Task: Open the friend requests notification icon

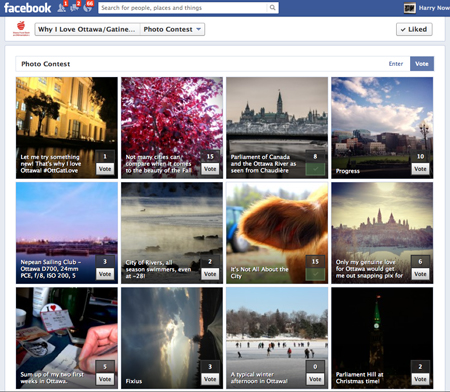Action: (x=62, y=8)
